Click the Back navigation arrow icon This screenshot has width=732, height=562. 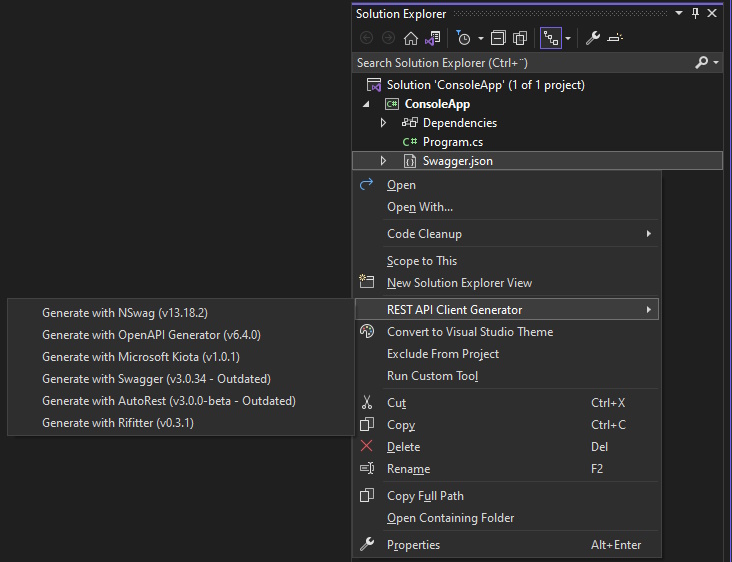click(366, 38)
